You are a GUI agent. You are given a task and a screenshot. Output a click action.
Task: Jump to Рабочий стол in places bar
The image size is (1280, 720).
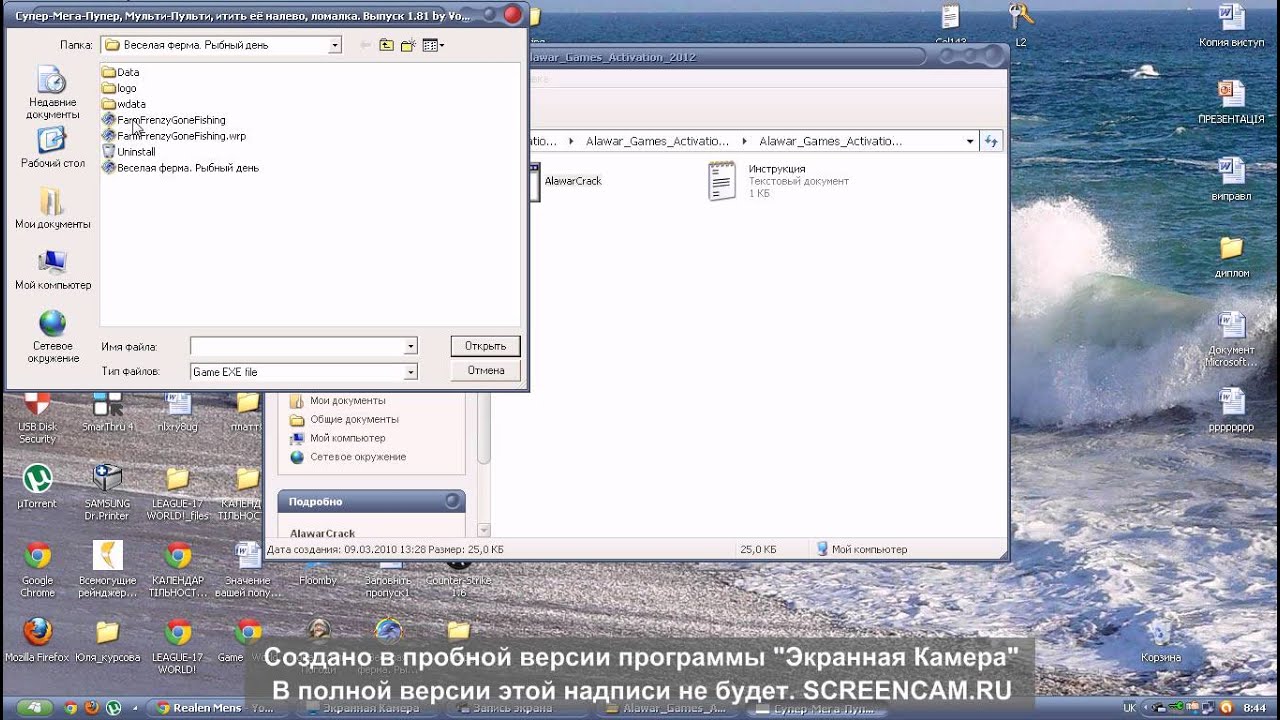click(52, 147)
